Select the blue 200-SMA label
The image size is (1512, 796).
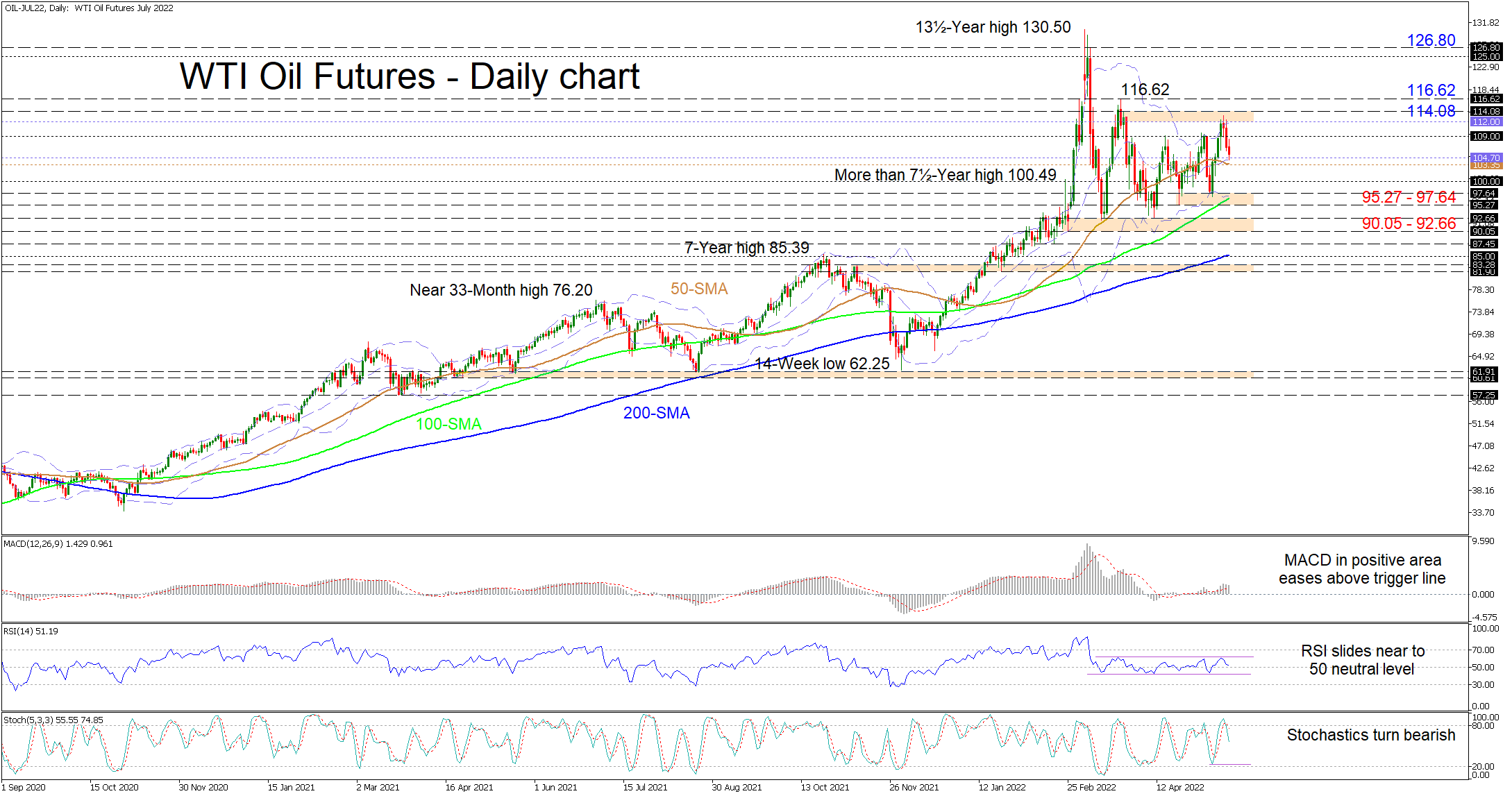(x=656, y=413)
